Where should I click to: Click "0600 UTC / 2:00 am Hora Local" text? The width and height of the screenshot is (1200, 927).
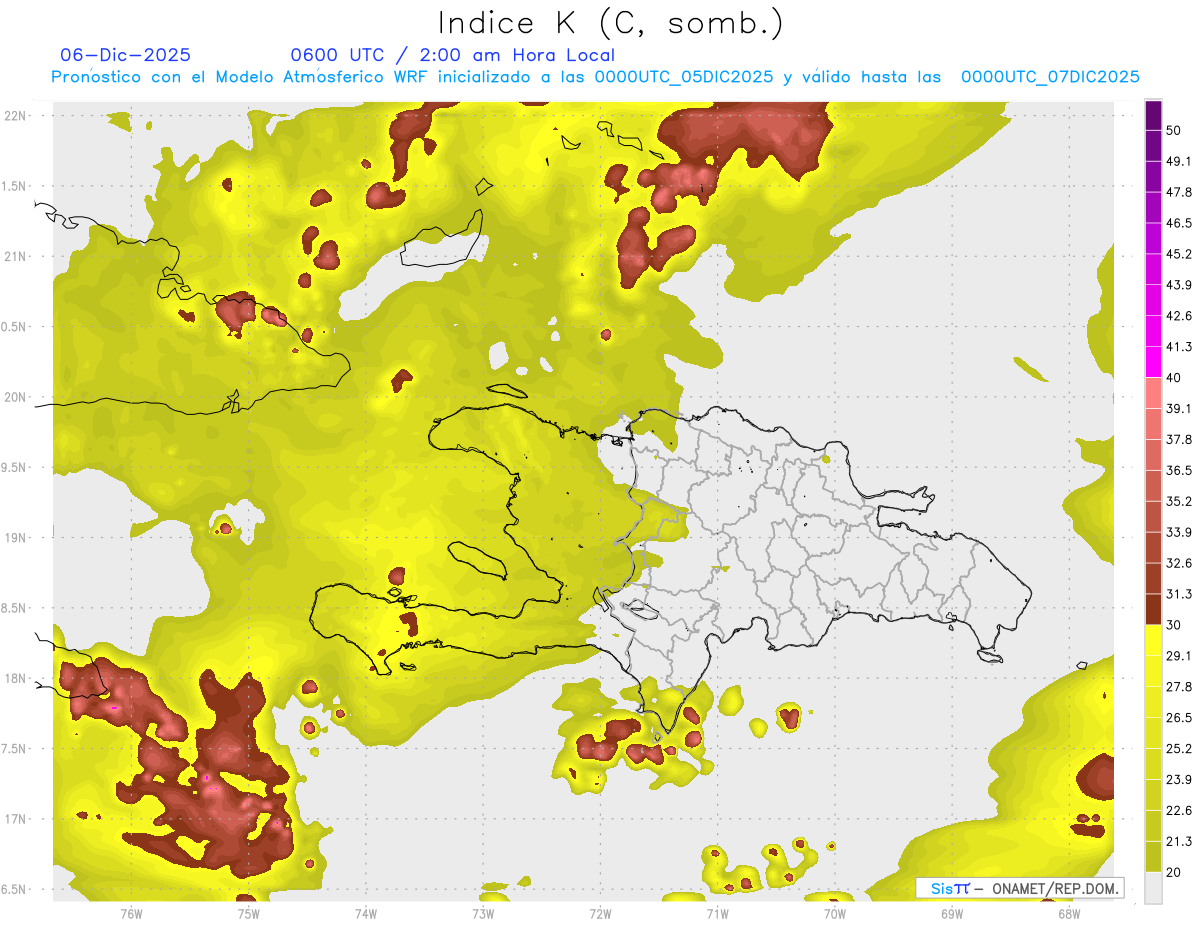(x=452, y=55)
